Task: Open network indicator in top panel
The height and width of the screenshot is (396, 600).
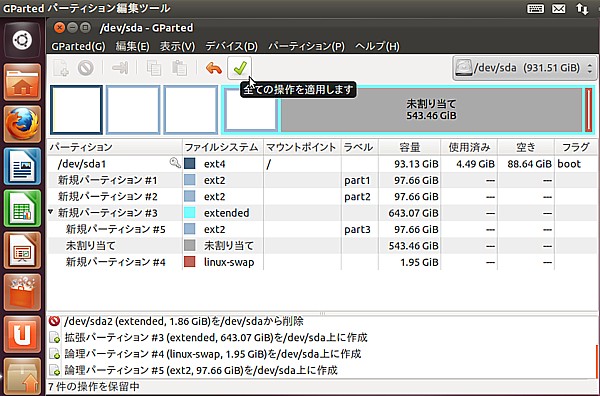Action: click(582, 8)
